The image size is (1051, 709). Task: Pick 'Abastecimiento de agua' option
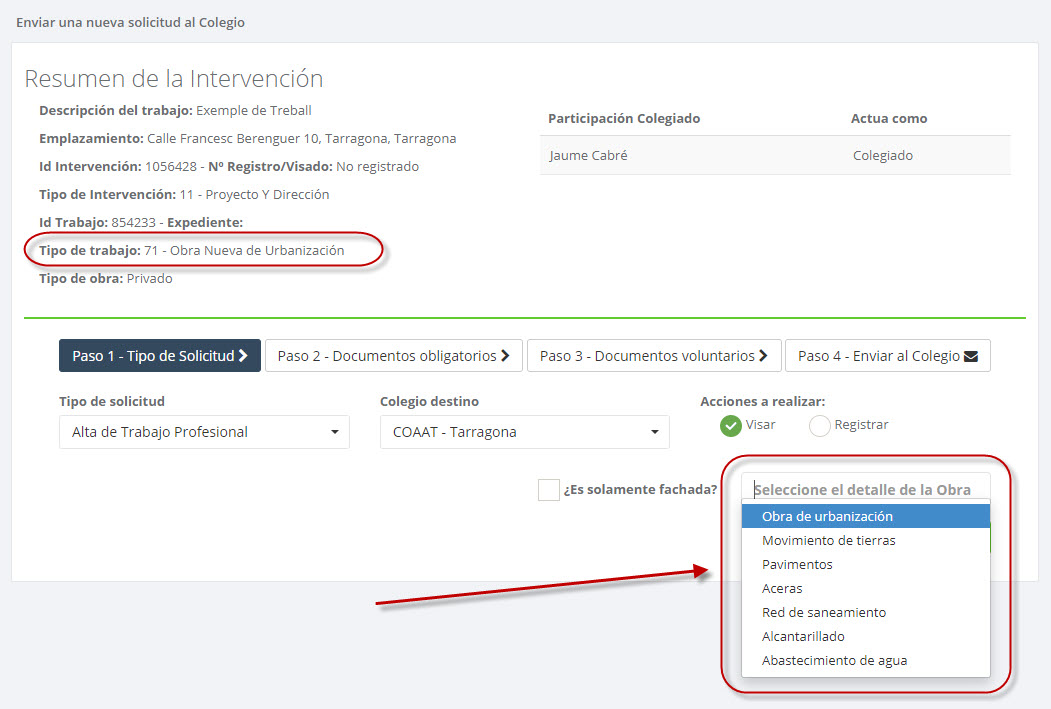(834, 660)
